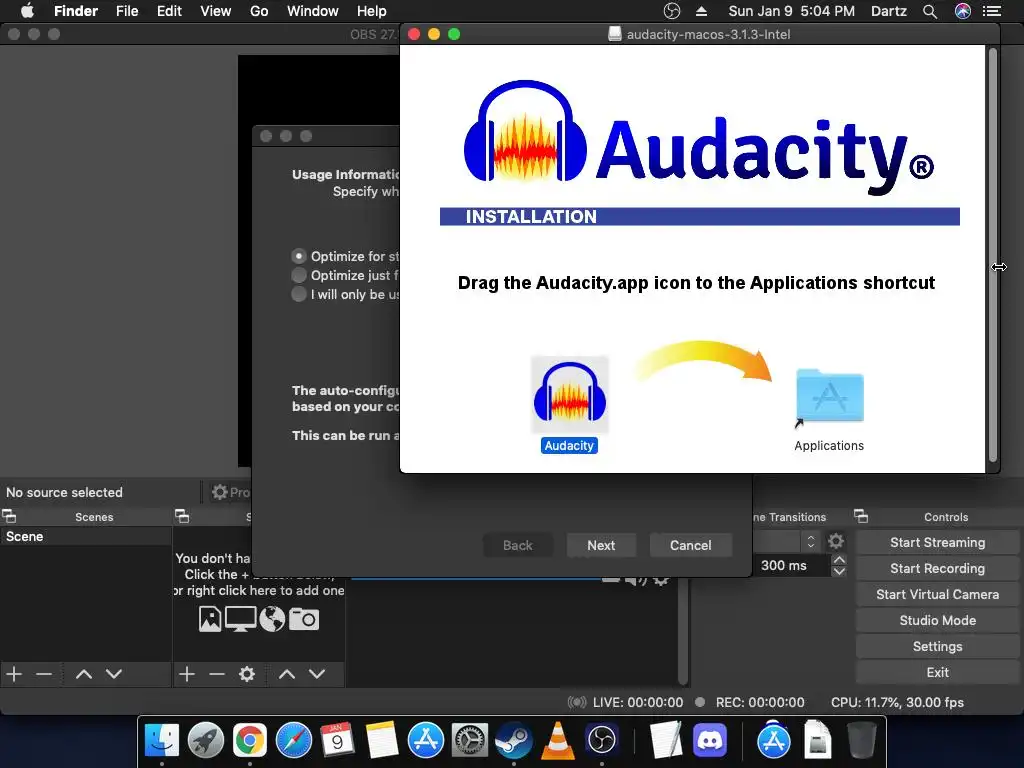Viewport: 1024px width, 768px height.
Task: Open the Window menu
Action: click(312, 11)
